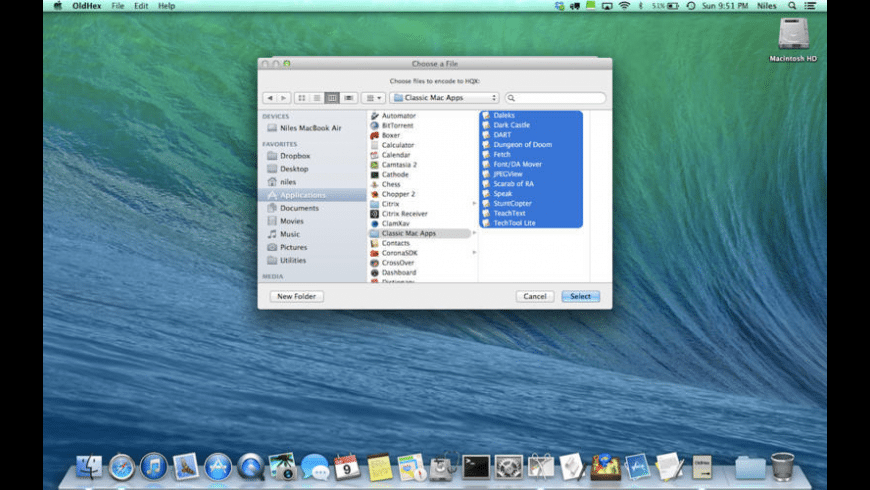Launch iTunes from the Dock
870x490 pixels.
tap(154, 467)
